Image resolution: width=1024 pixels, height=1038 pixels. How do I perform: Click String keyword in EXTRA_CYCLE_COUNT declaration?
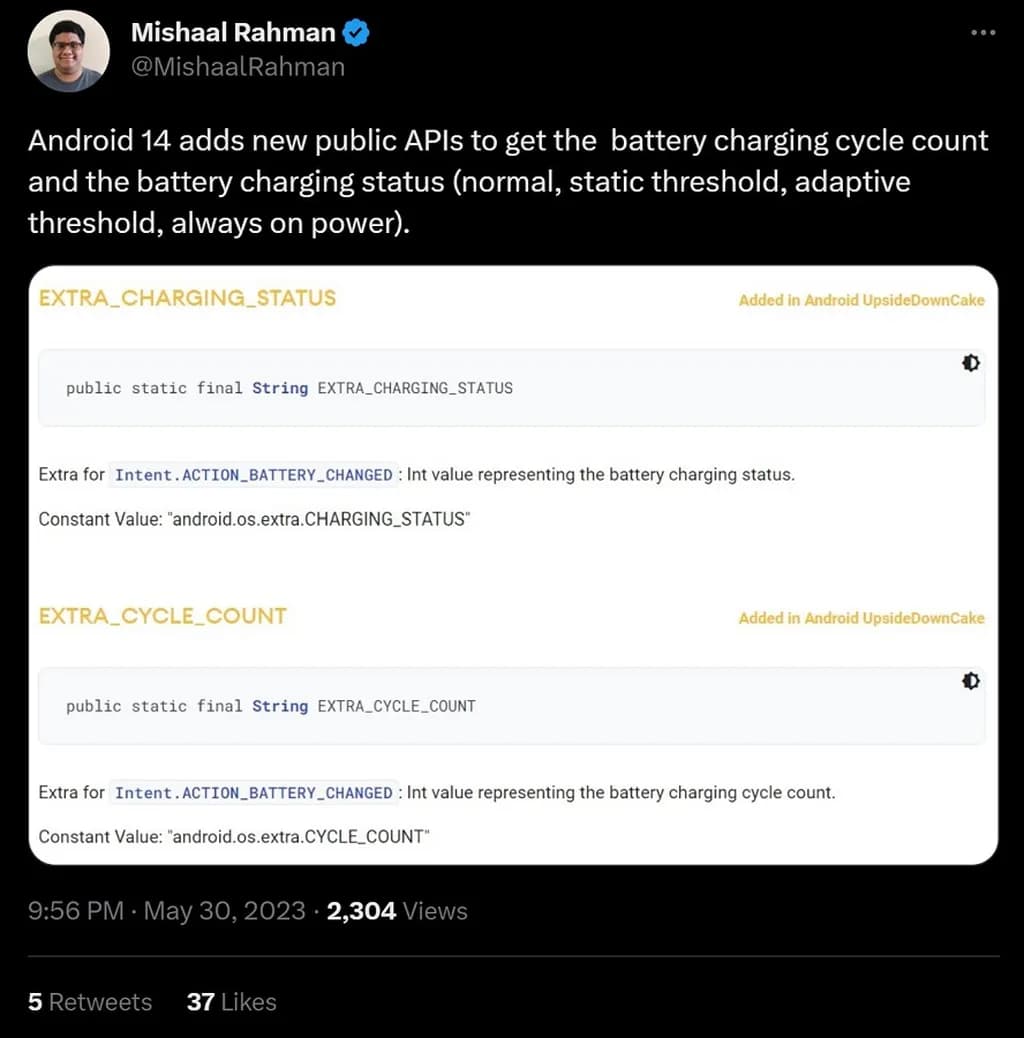280,706
